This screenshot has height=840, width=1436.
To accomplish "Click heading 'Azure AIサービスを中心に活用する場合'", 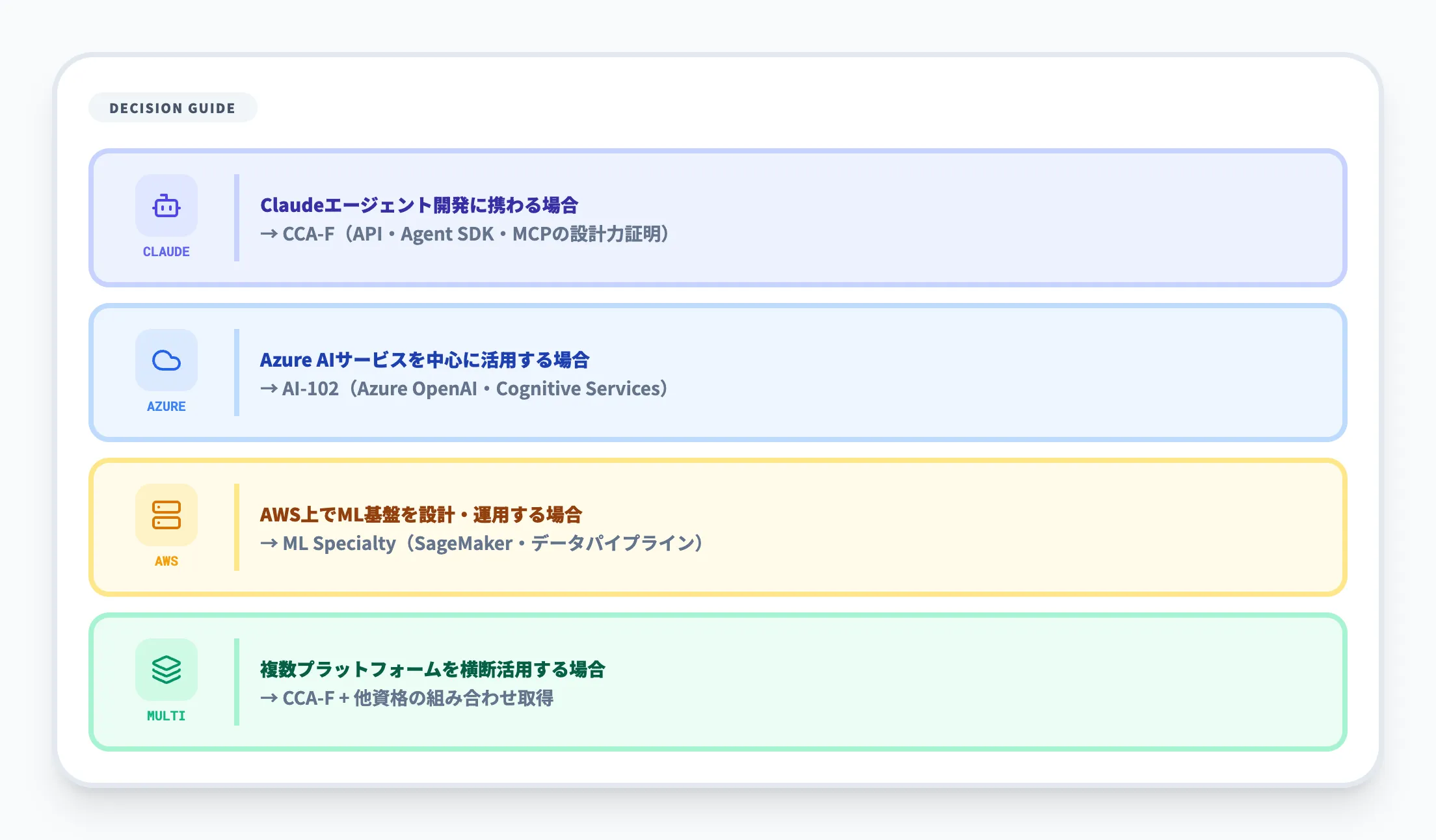I will click(x=425, y=360).
